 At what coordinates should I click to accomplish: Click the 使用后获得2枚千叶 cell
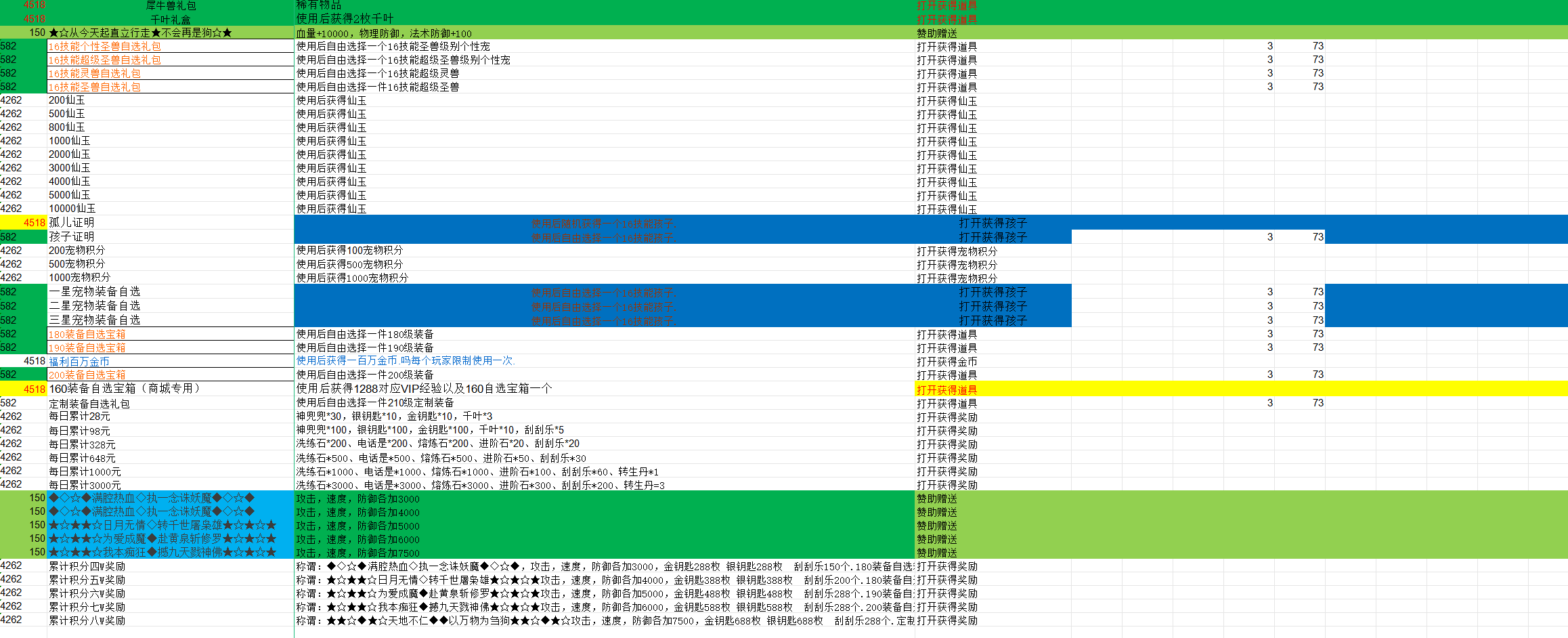[x=344, y=19]
